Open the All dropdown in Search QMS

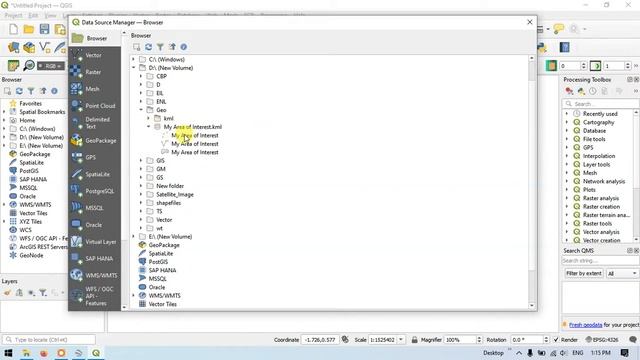coord(622,273)
